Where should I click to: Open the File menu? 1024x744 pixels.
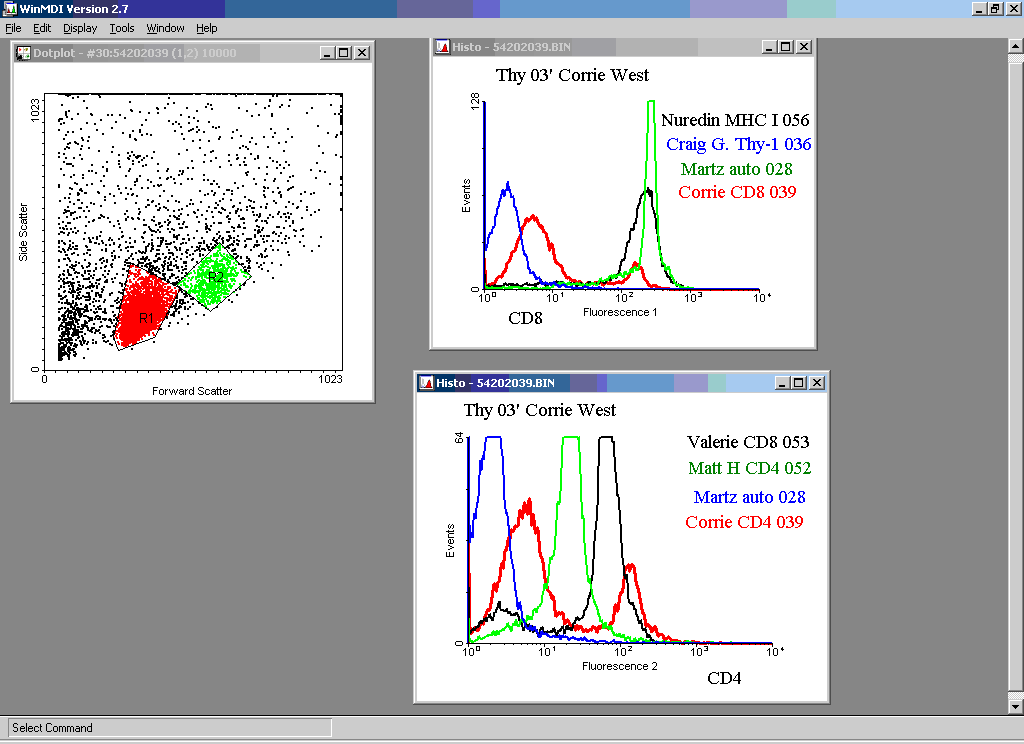13,28
